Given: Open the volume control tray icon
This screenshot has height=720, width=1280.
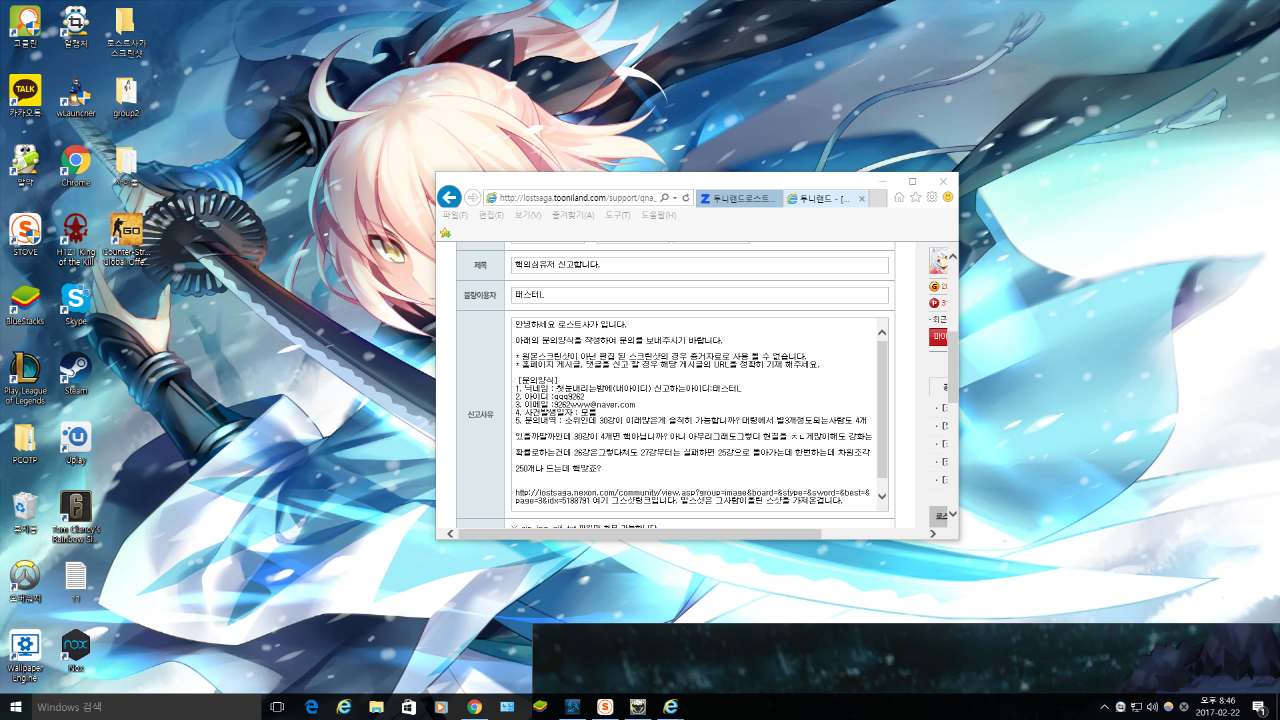Looking at the screenshot, I should coord(1152,707).
